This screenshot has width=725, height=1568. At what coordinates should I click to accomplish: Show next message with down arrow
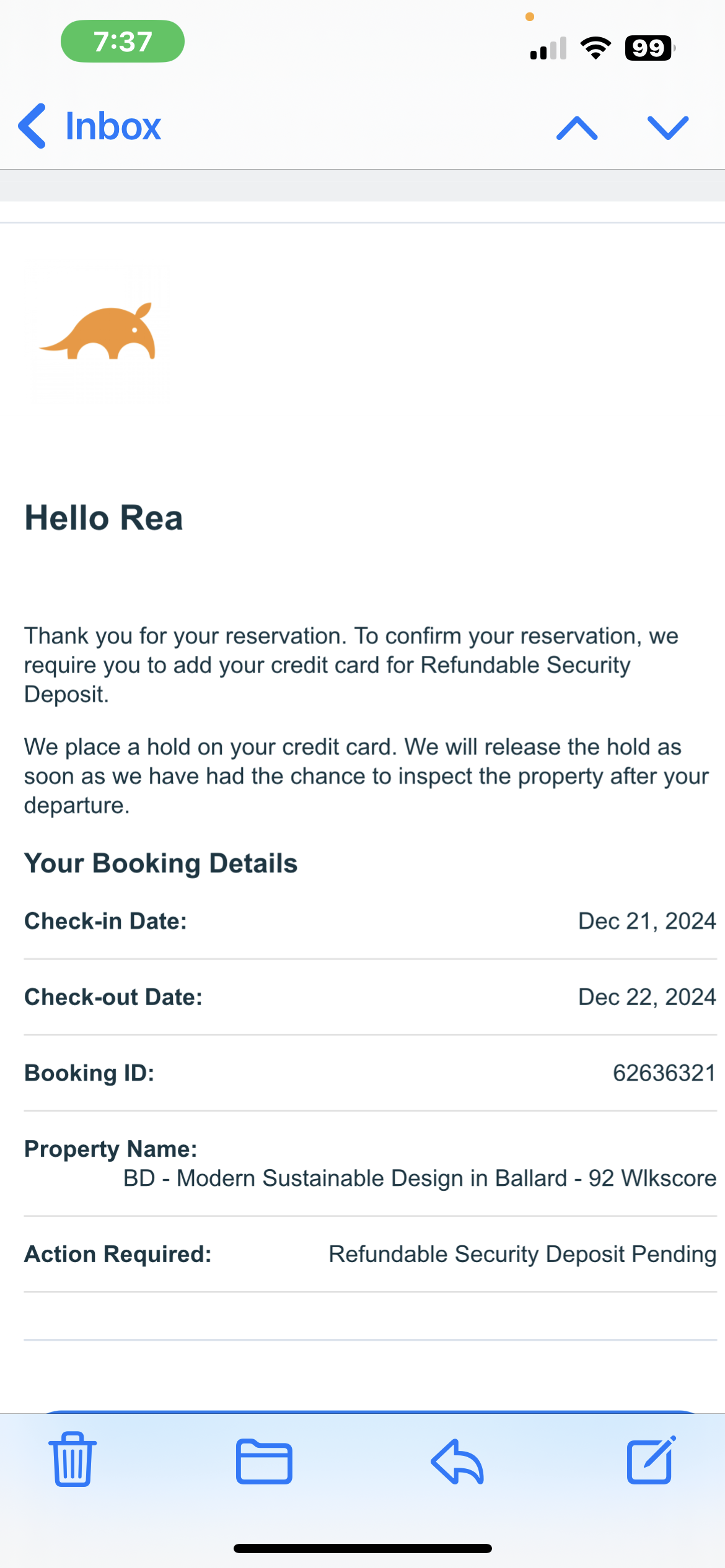[668, 128]
